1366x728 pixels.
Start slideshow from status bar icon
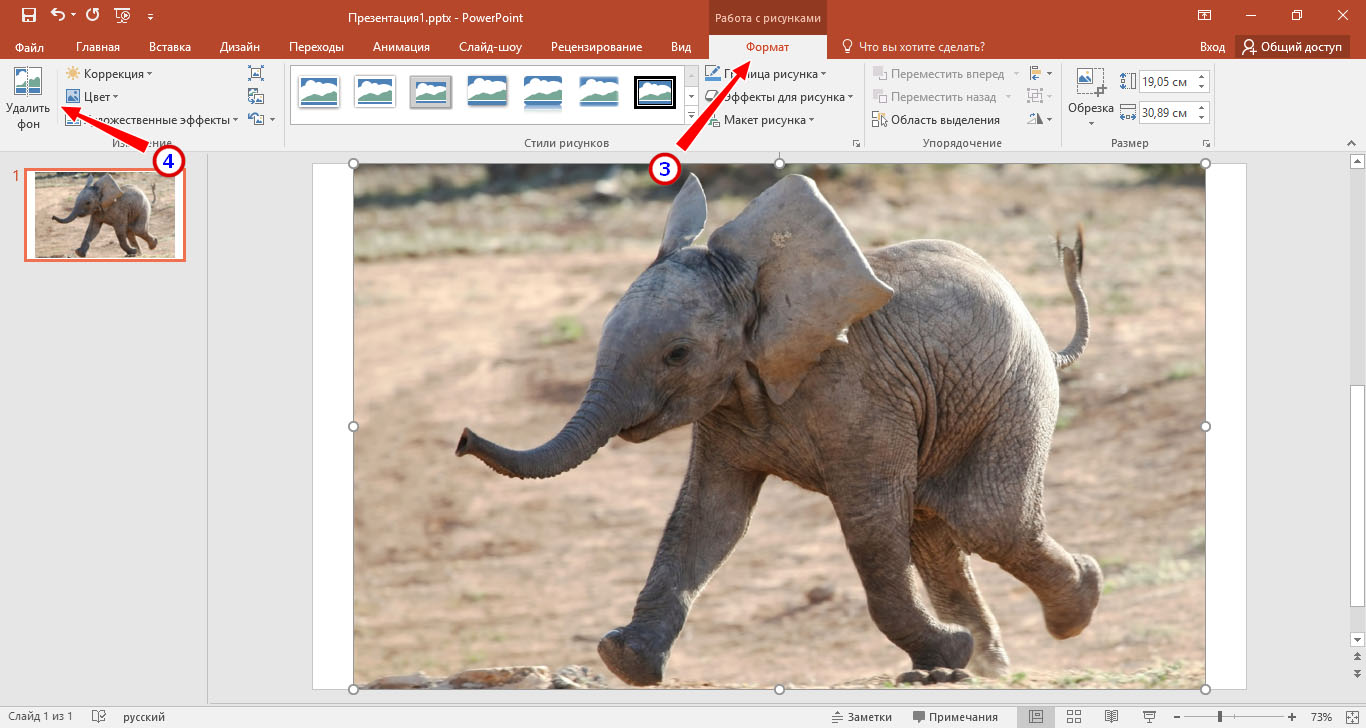point(1148,717)
